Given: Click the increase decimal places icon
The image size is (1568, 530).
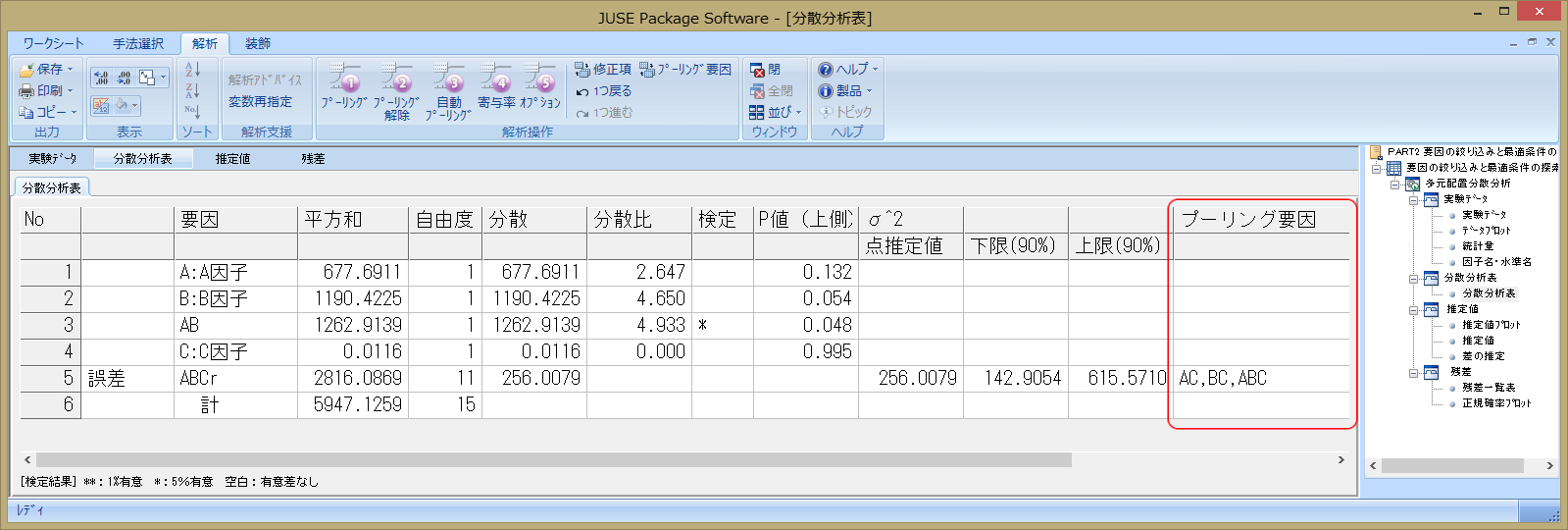Looking at the screenshot, I should [x=101, y=78].
